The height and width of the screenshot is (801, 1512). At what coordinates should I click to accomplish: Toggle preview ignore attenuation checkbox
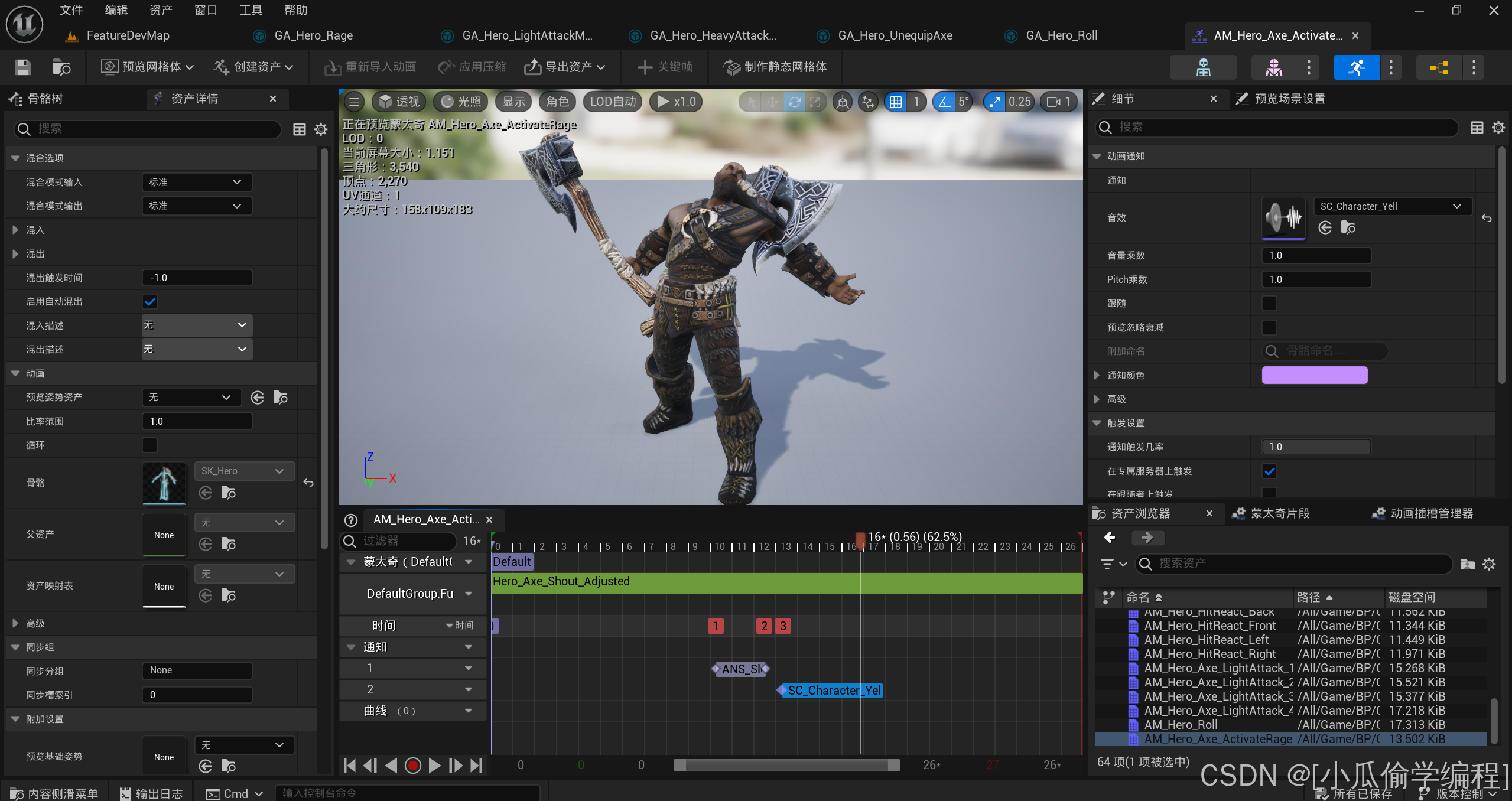pos(1269,327)
